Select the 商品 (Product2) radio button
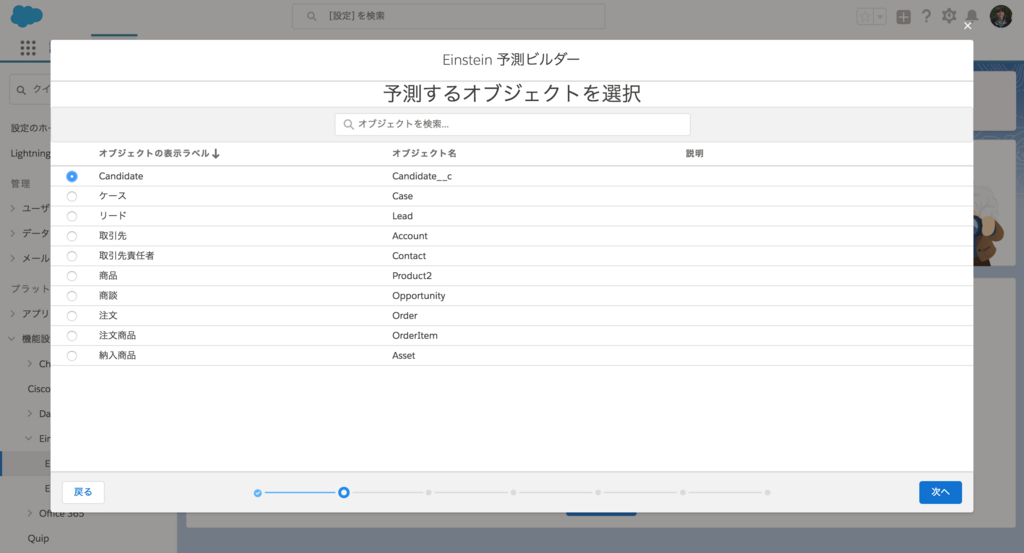The height and width of the screenshot is (553, 1024). tap(72, 276)
